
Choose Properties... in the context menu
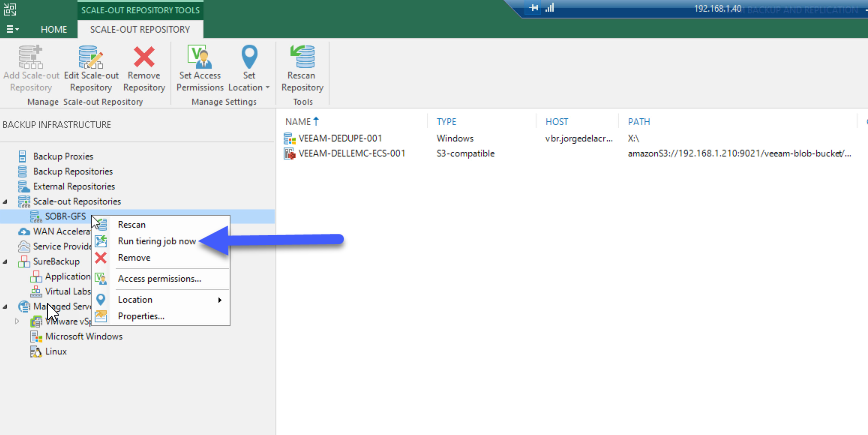click(141, 317)
